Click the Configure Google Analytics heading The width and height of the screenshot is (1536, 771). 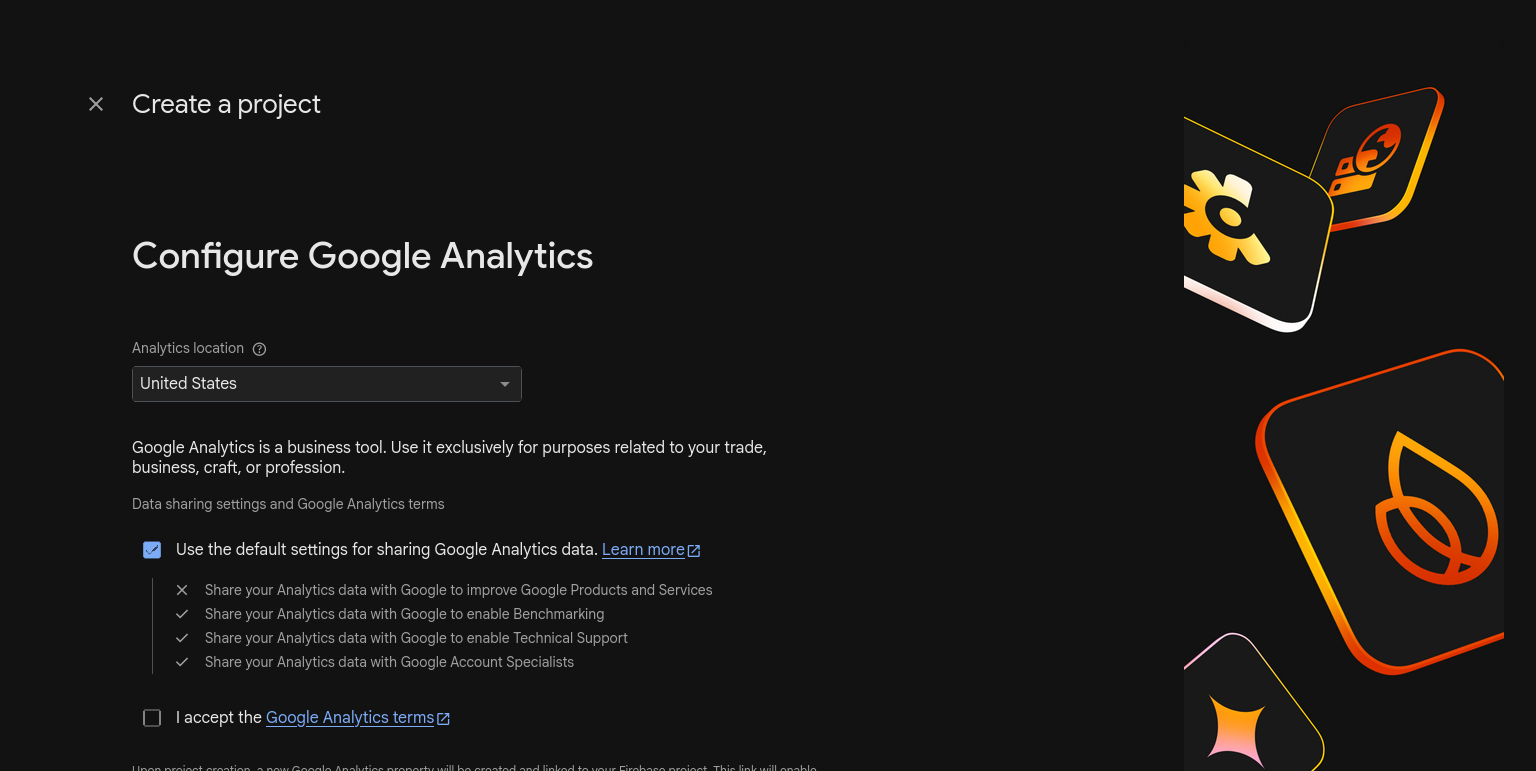click(362, 256)
